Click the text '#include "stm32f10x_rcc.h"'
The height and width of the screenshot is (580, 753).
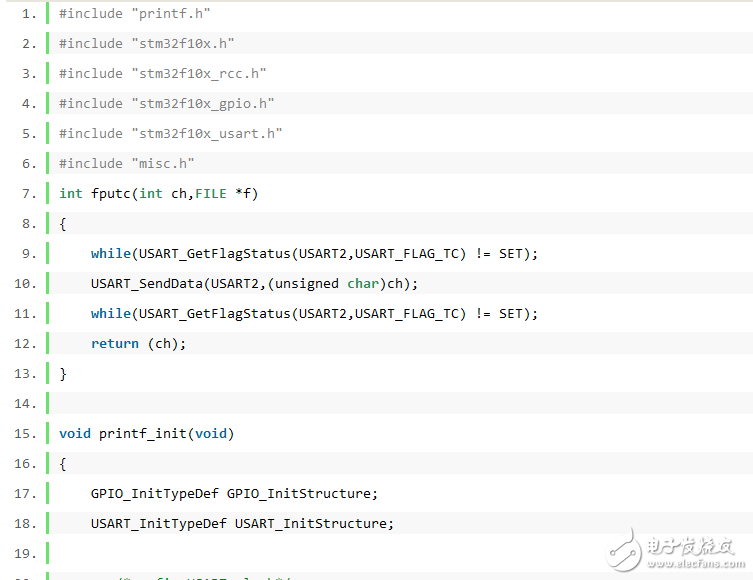(162, 73)
